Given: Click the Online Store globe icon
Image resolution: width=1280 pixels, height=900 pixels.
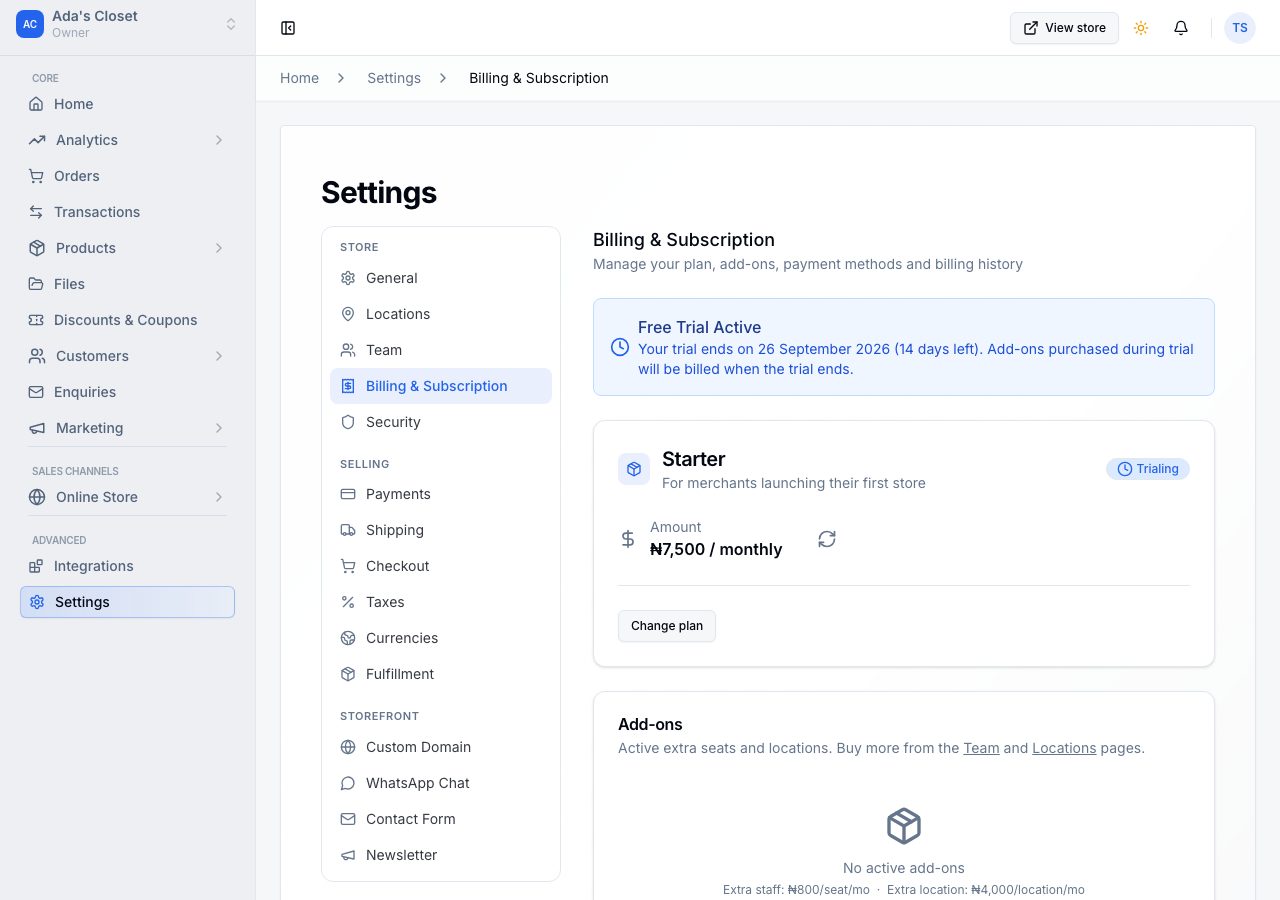Looking at the screenshot, I should pos(37,497).
